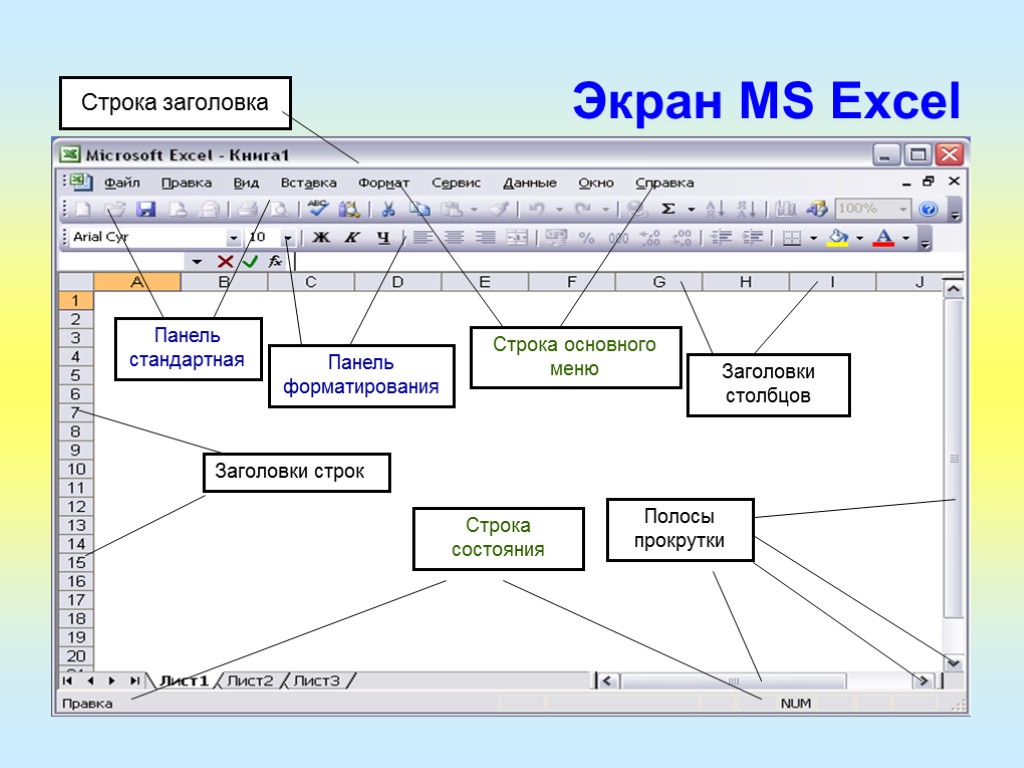Click the red X cancel entry icon
The width and height of the screenshot is (1024, 768).
pyautogui.click(x=225, y=262)
